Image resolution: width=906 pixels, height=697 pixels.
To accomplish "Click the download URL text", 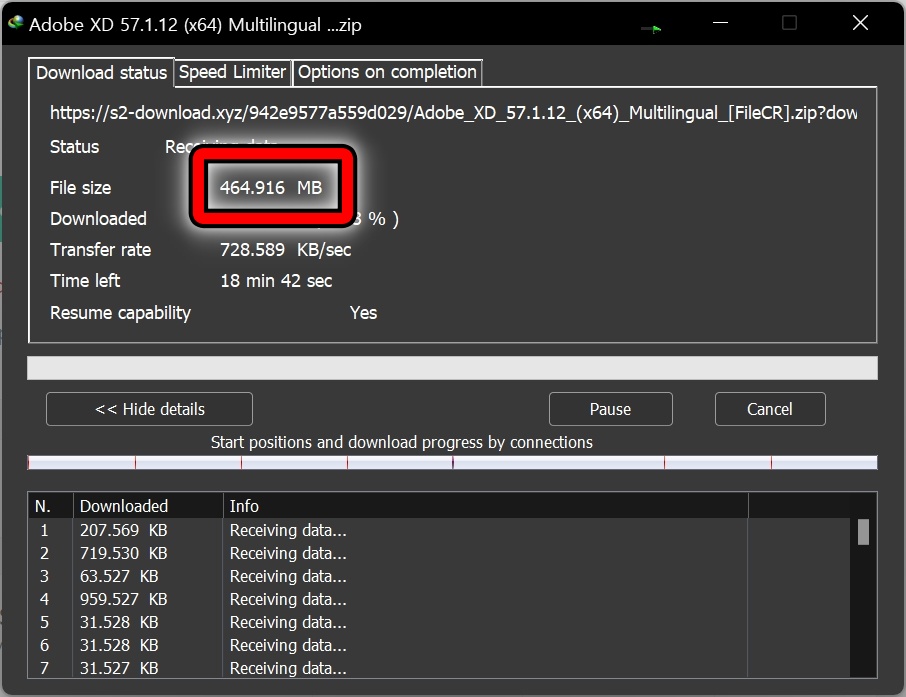I will [454, 113].
